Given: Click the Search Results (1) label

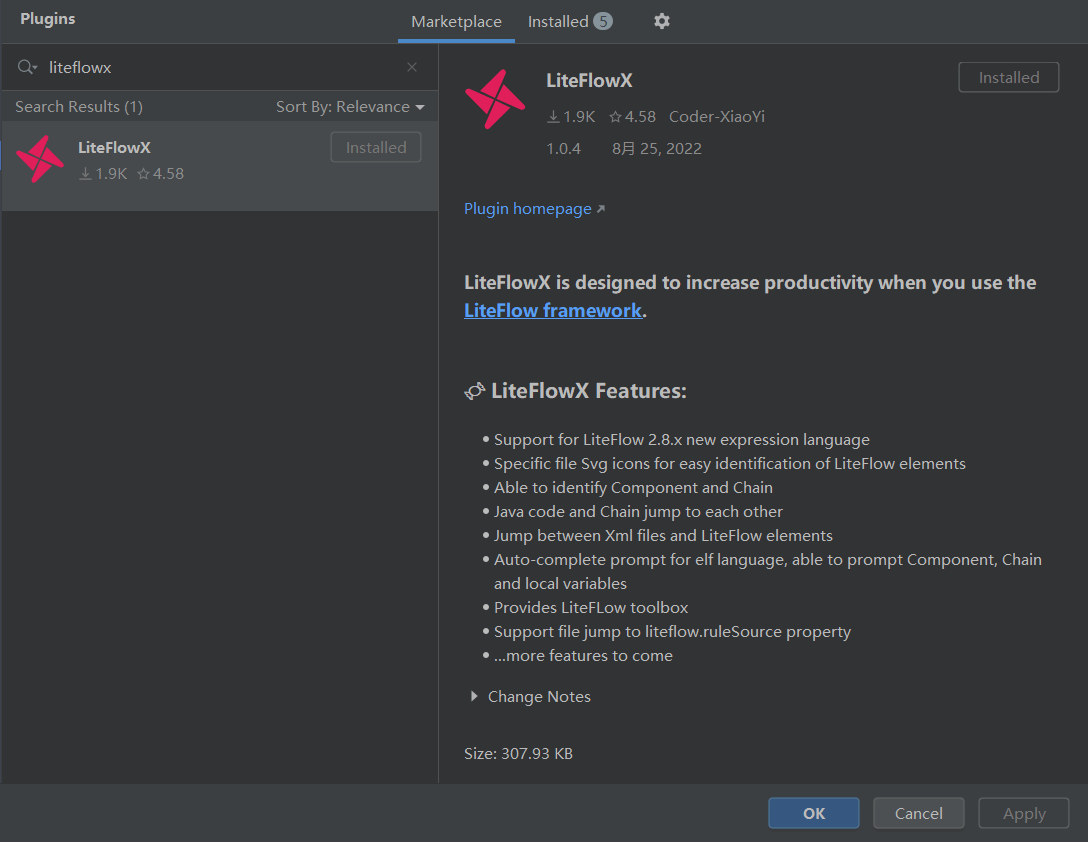Looking at the screenshot, I should pyautogui.click(x=79, y=107).
